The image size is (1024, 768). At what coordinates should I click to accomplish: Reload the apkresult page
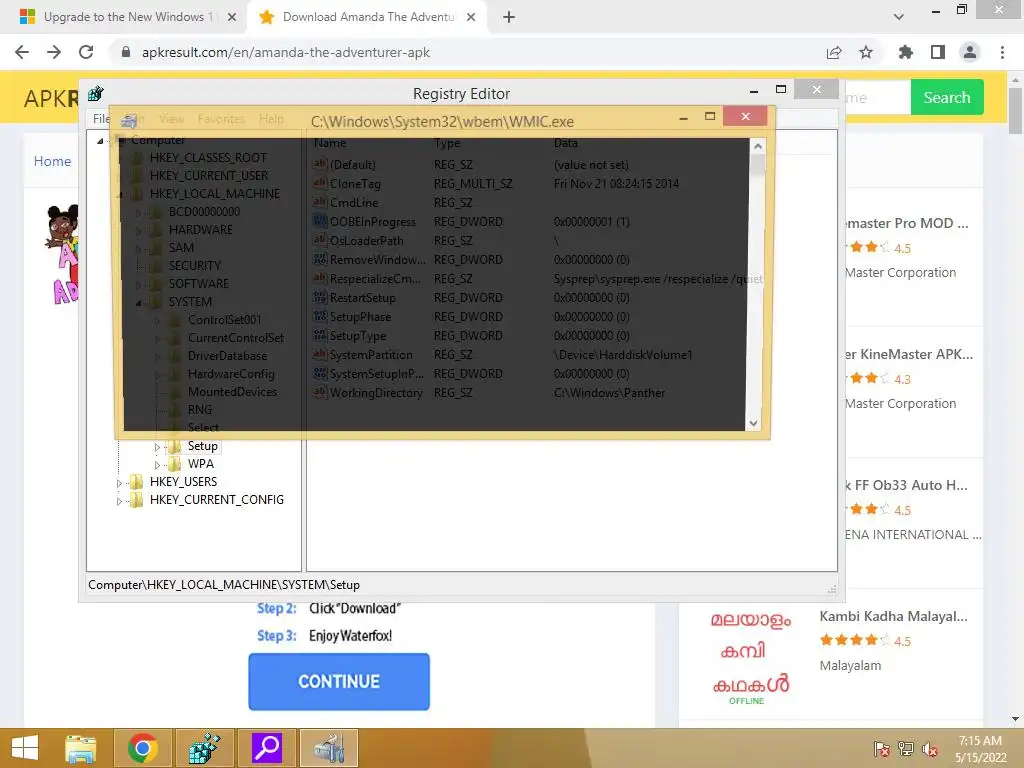pos(86,52)
